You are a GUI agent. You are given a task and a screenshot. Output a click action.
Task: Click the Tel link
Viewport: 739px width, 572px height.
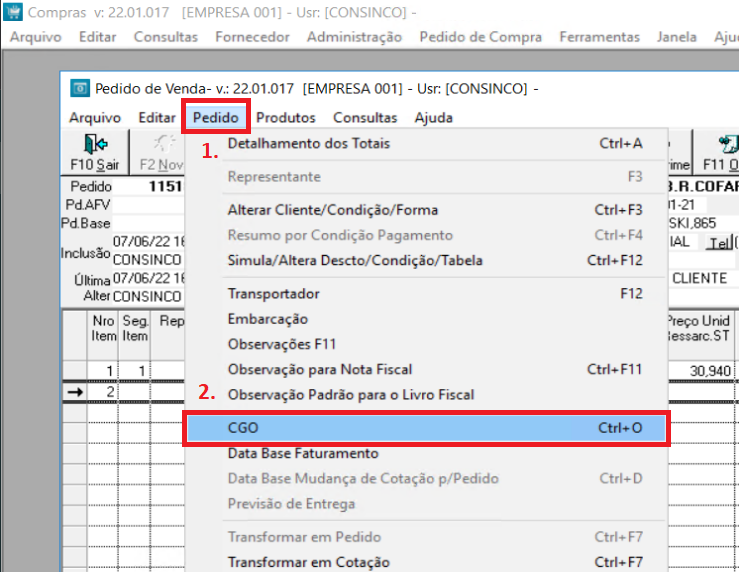(x=721, y=243)
